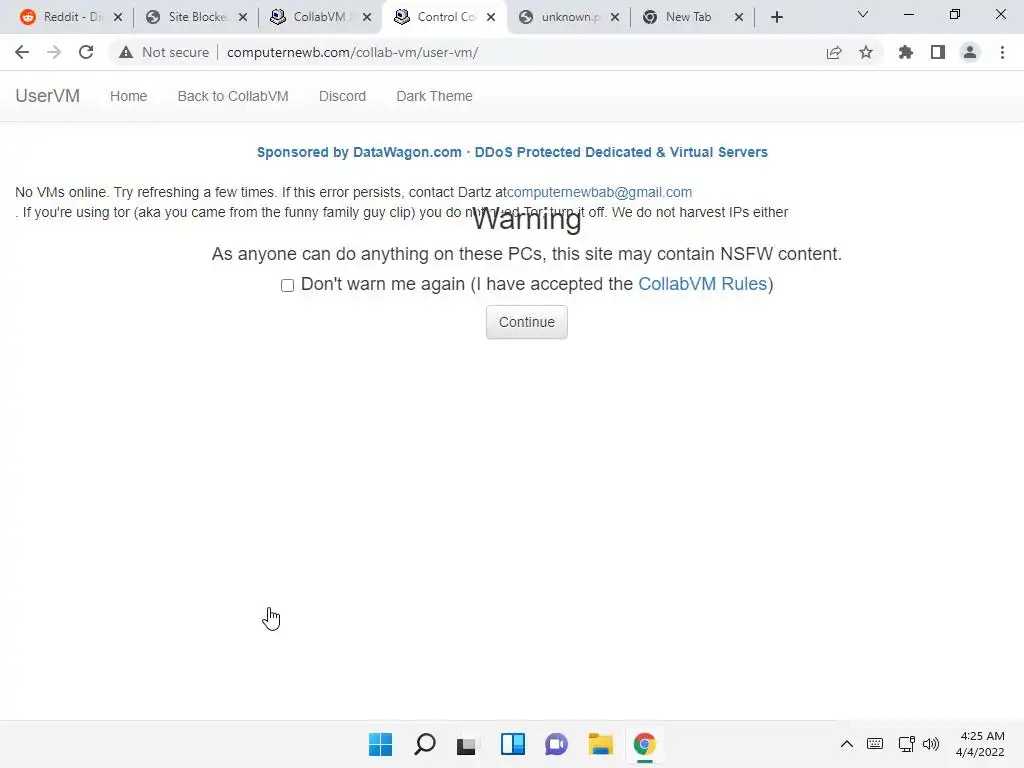
Task: Toggle the browser side panel icon
Action: [938, 52]
